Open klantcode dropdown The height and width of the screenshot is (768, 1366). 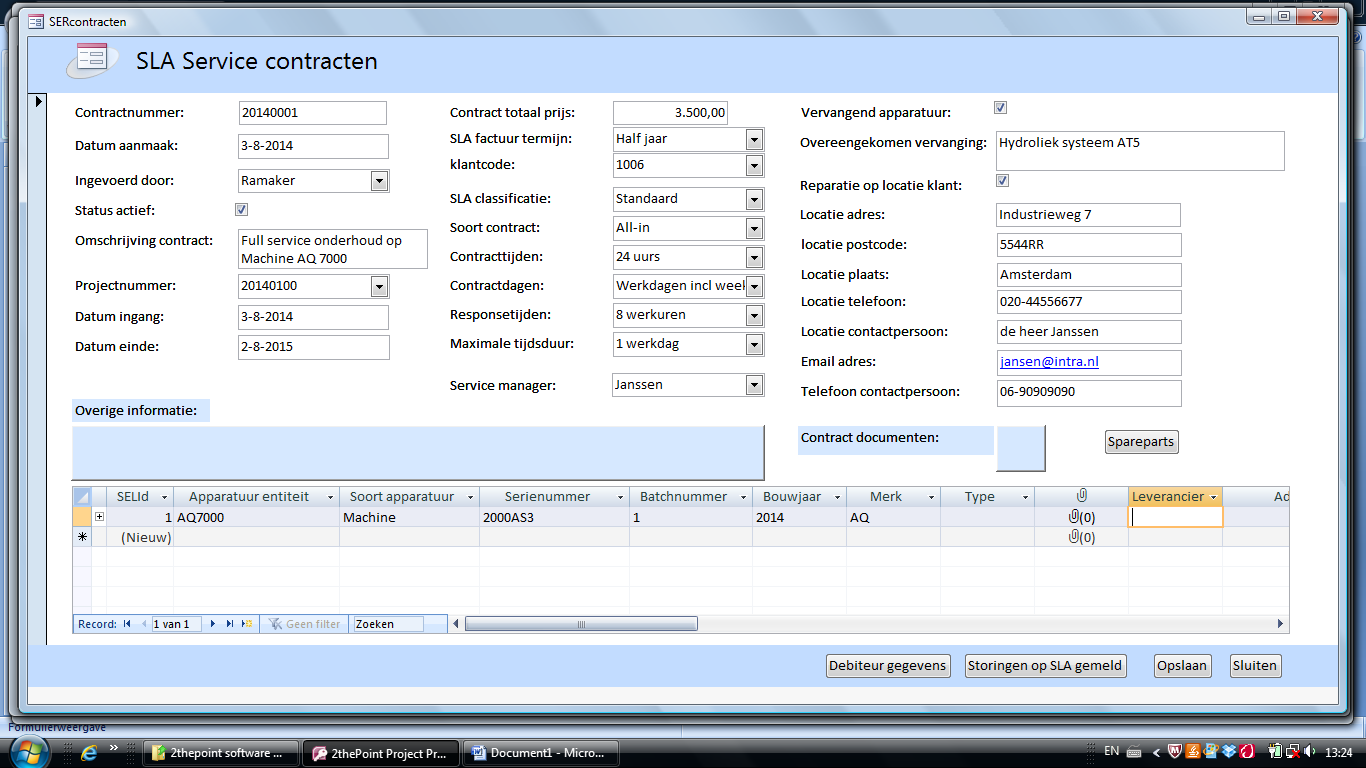click(x=755, y=165)
